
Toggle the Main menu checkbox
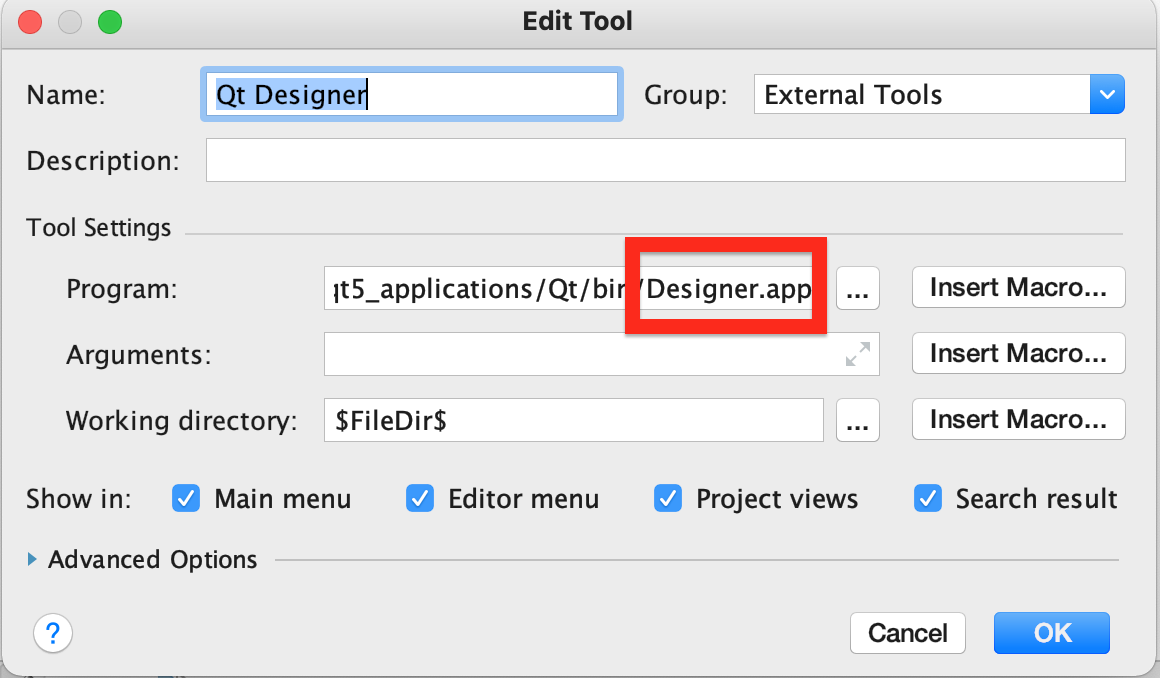(x=186, y=499)
